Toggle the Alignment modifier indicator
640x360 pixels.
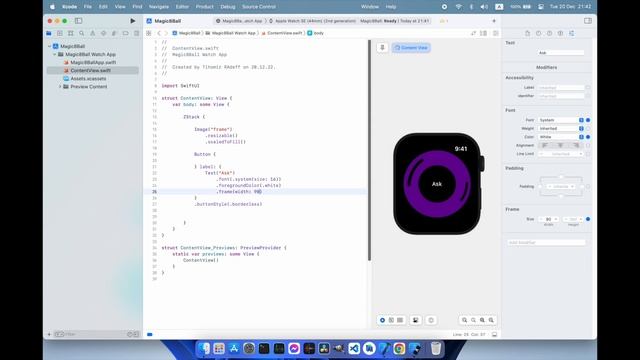coord(588,145)
